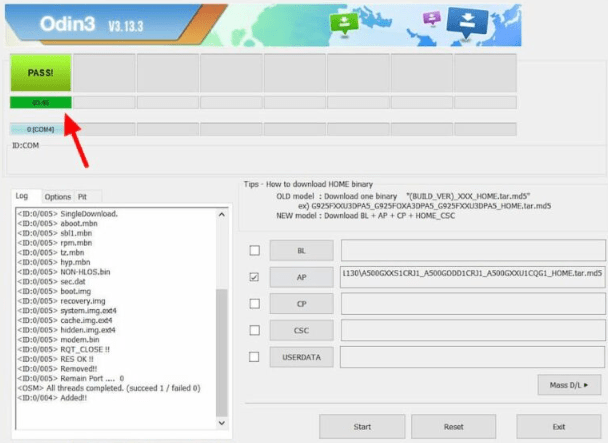Switch to the Options tab
The height and width of the screenshot is (443, 608).
click(57, 197)
